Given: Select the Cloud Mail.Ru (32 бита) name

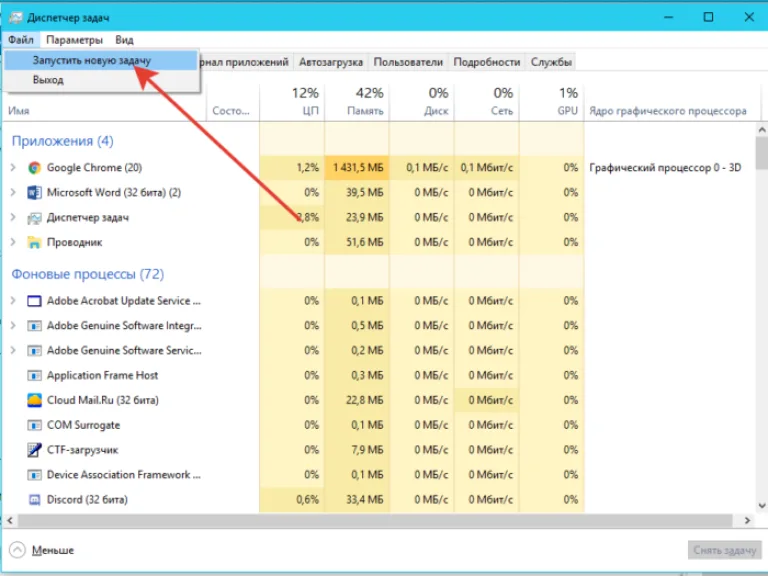Looking at the screenshot, I should tap(103, 400).
